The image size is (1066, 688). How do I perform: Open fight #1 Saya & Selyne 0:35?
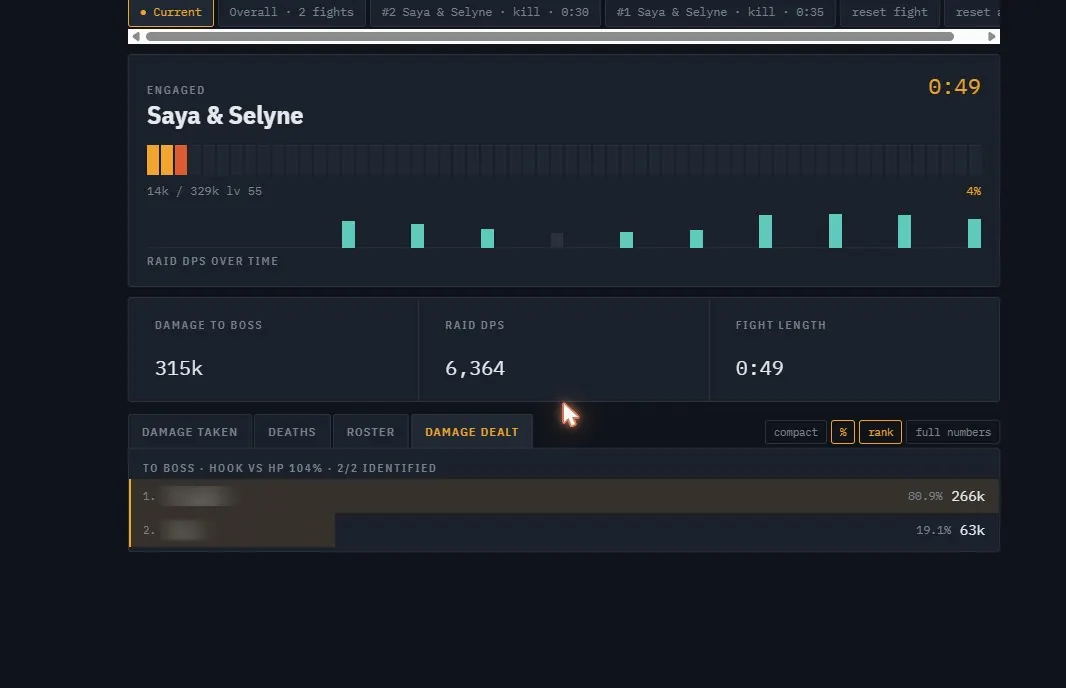[x=720, y=12]
